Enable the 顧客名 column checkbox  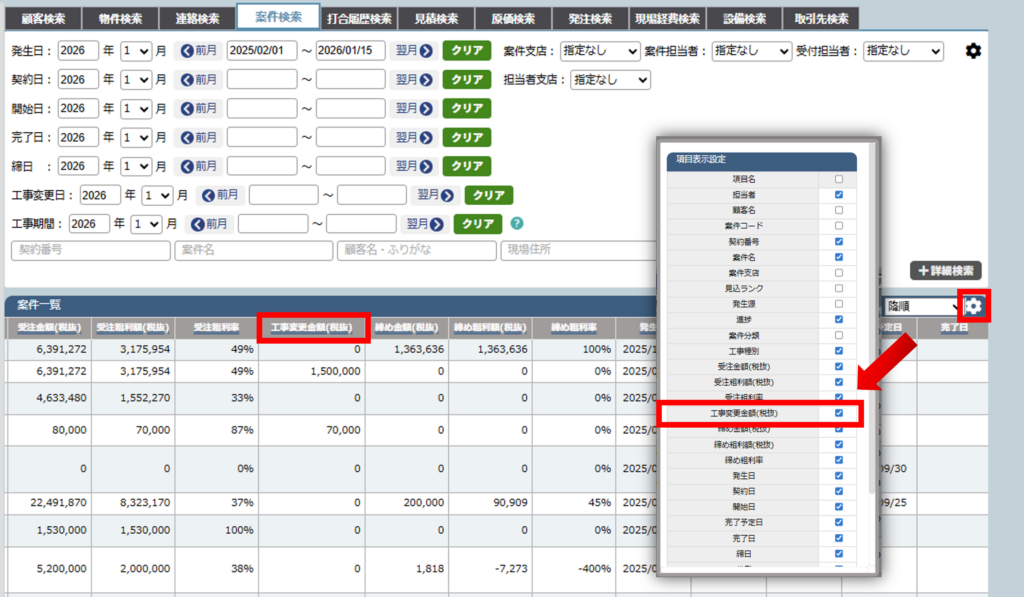(x=838, y=210)
